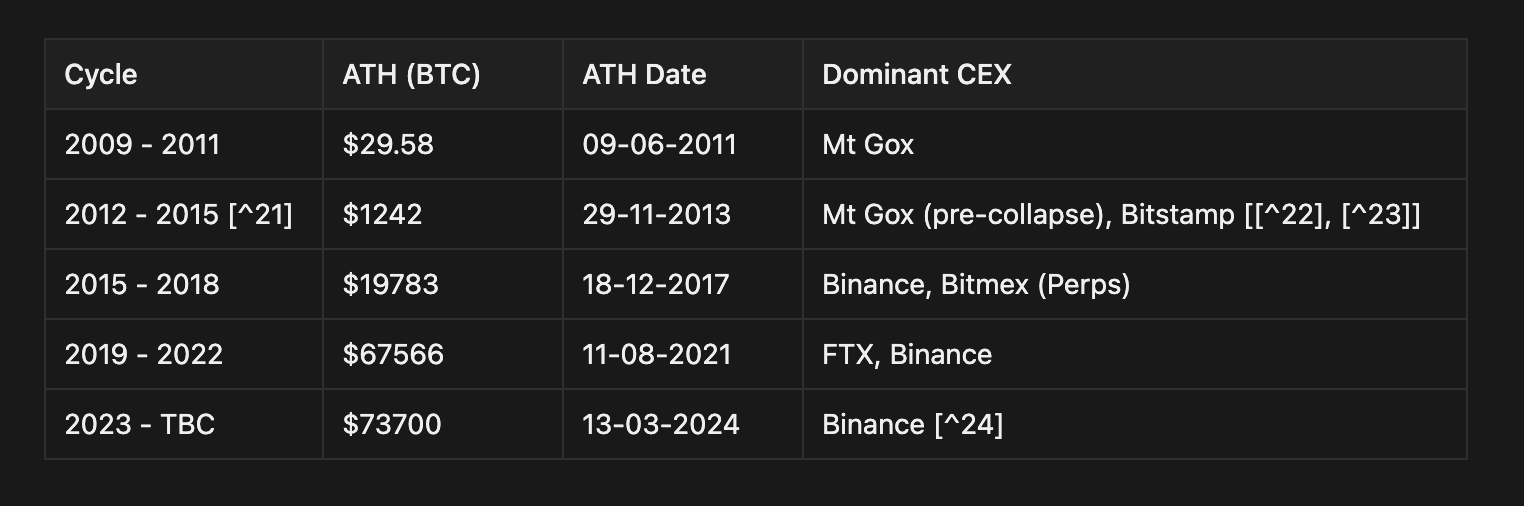Select the 2009 - 2011 cycle cell
This screenshot has width=1524, height=506.
142,145
